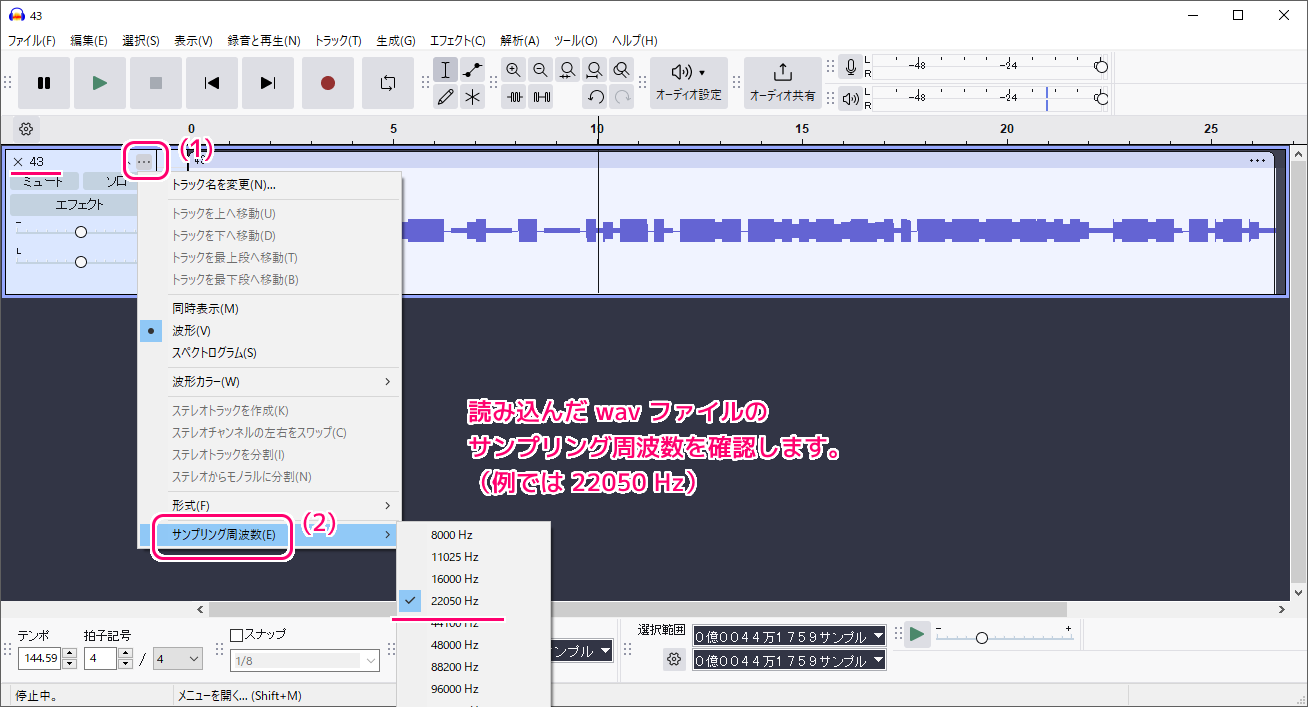Image resolution: width=1308 pixels, height=707 pixels.
Task: Open the エフェクト(C) menu
Action: tap(457, 41)
